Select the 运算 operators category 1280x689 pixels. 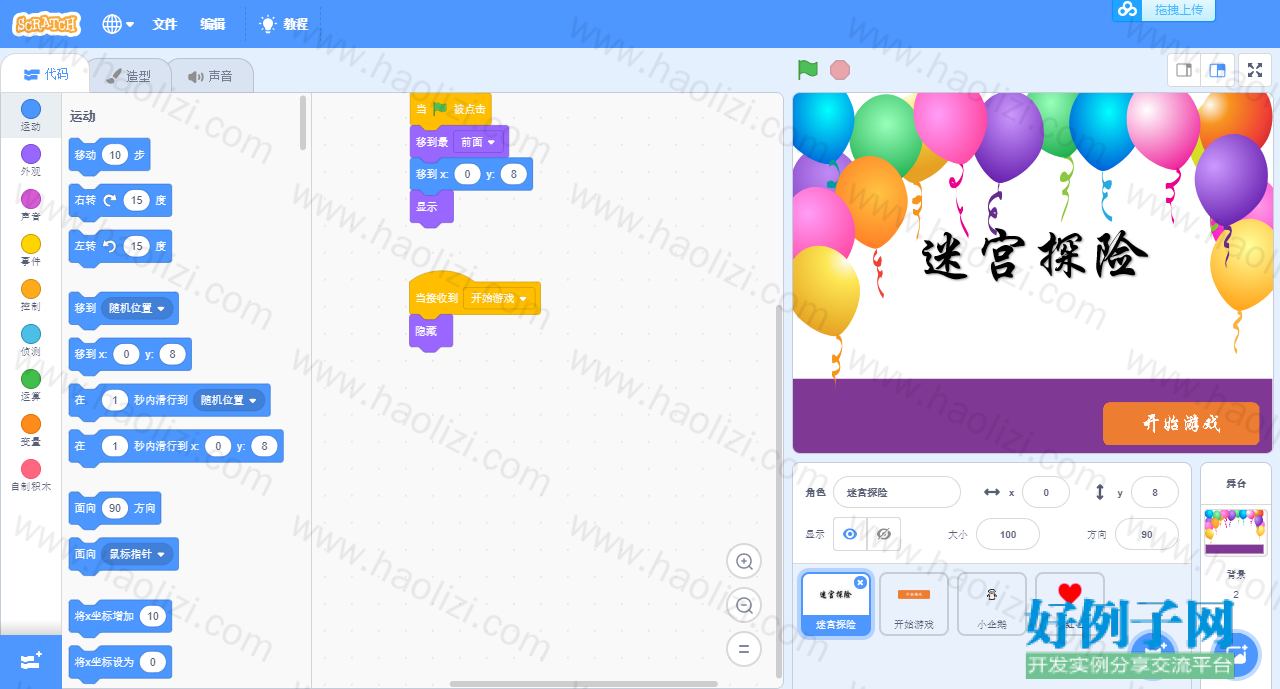point(31,386)
